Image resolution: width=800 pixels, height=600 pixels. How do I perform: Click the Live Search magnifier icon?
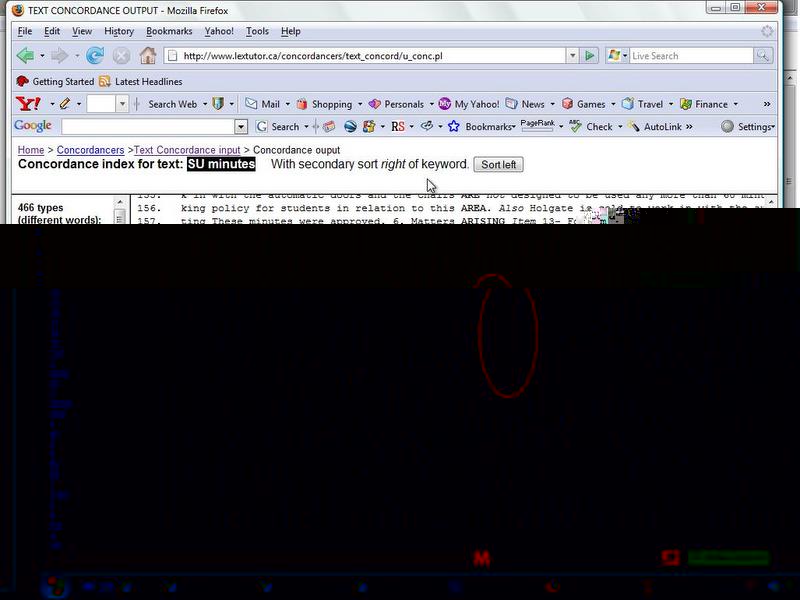[763, 56]
